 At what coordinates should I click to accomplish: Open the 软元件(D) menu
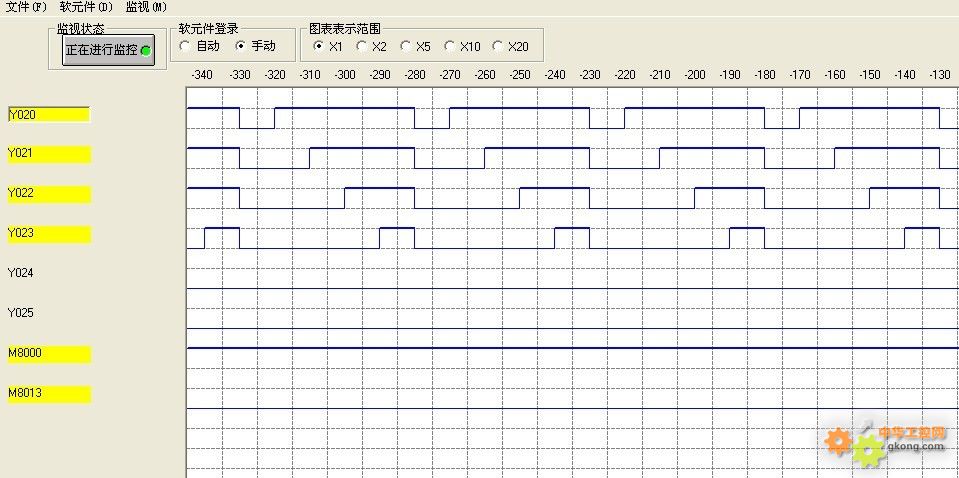pyautogui.click(x=86, y=7)
